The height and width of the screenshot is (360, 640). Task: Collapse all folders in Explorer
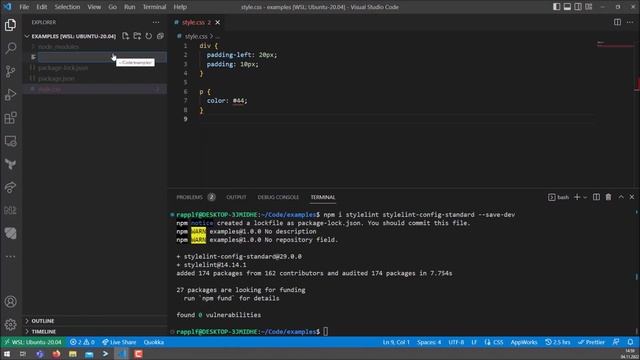click(x=160, y=36)
